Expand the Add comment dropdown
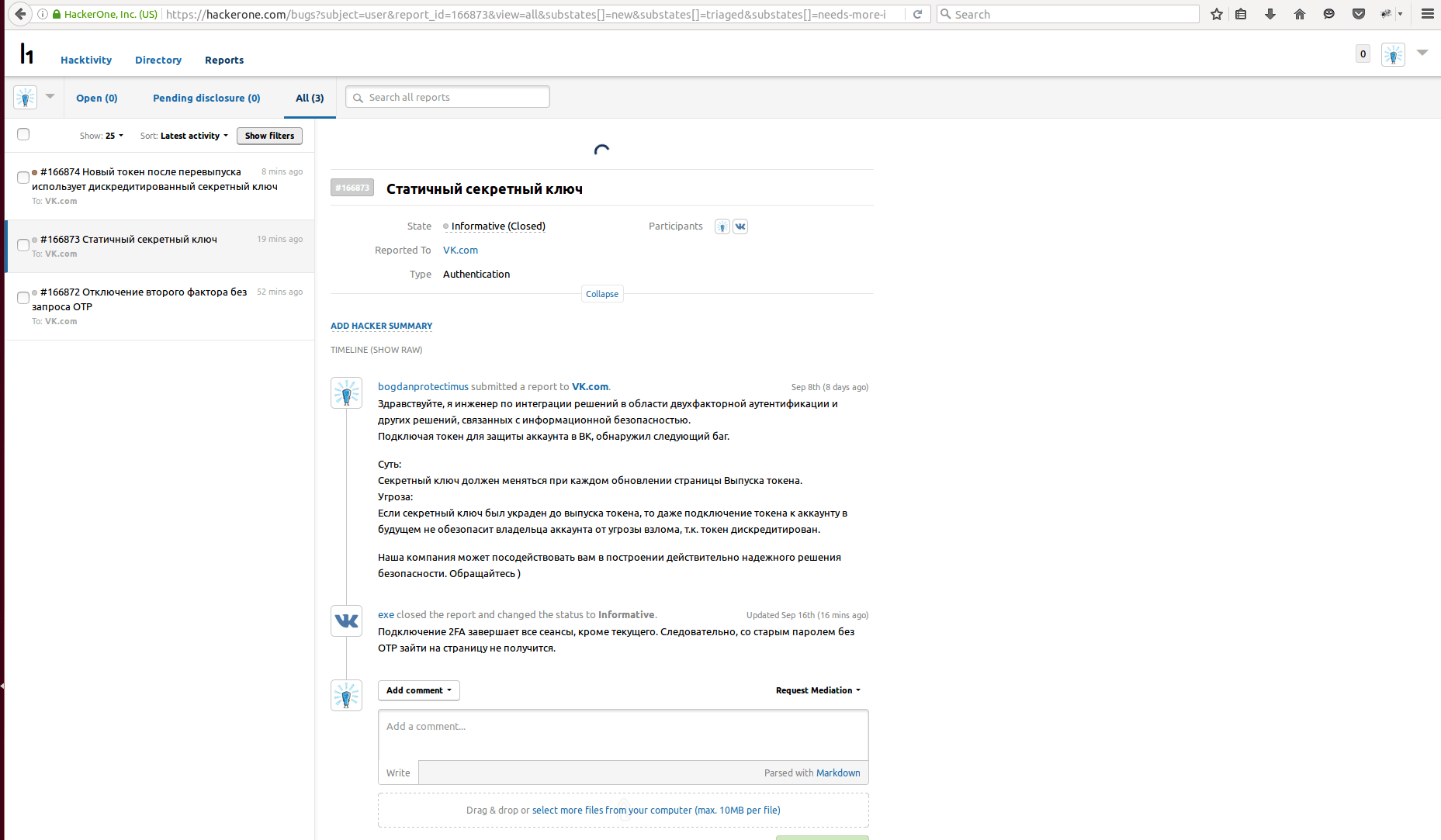Viewport: 1441px width, 840px height. [x=418, y=690]
